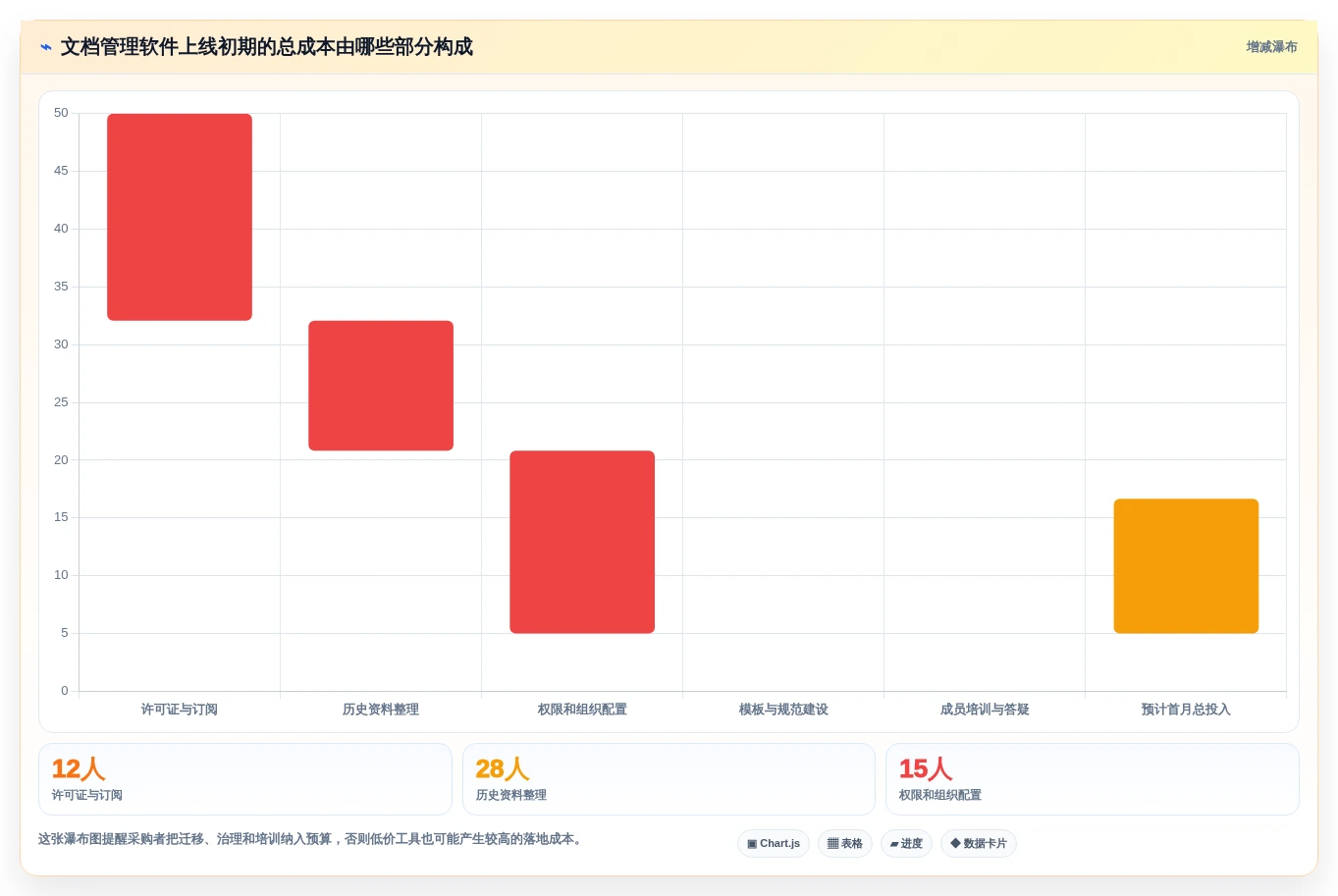The width and height of the screenshot is (1338, 896).
Task: Click the 许可证与订阅 x-axis label
Action: coord(180,710)
